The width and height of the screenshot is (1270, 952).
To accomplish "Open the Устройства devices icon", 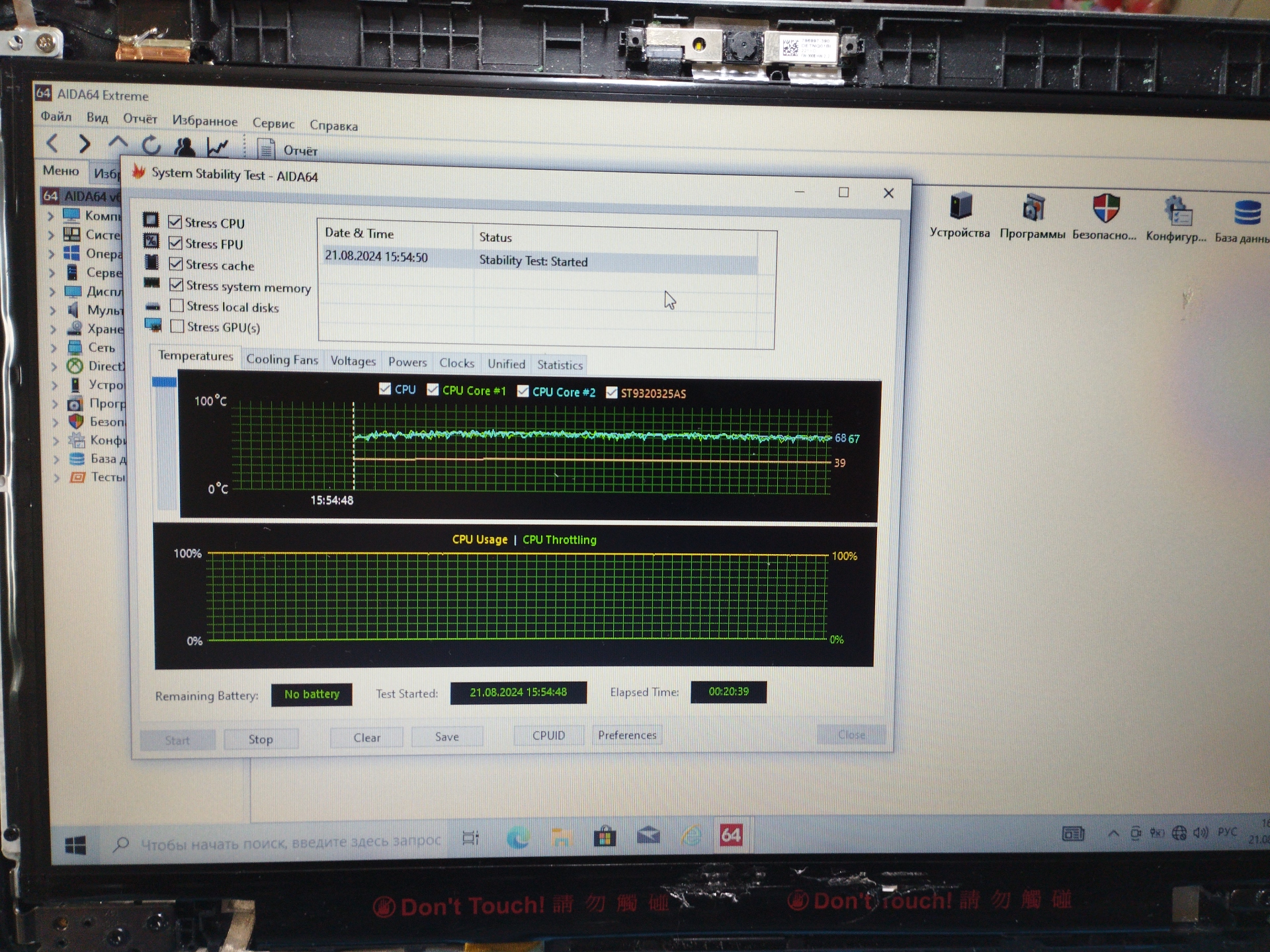I will (960, 216).
